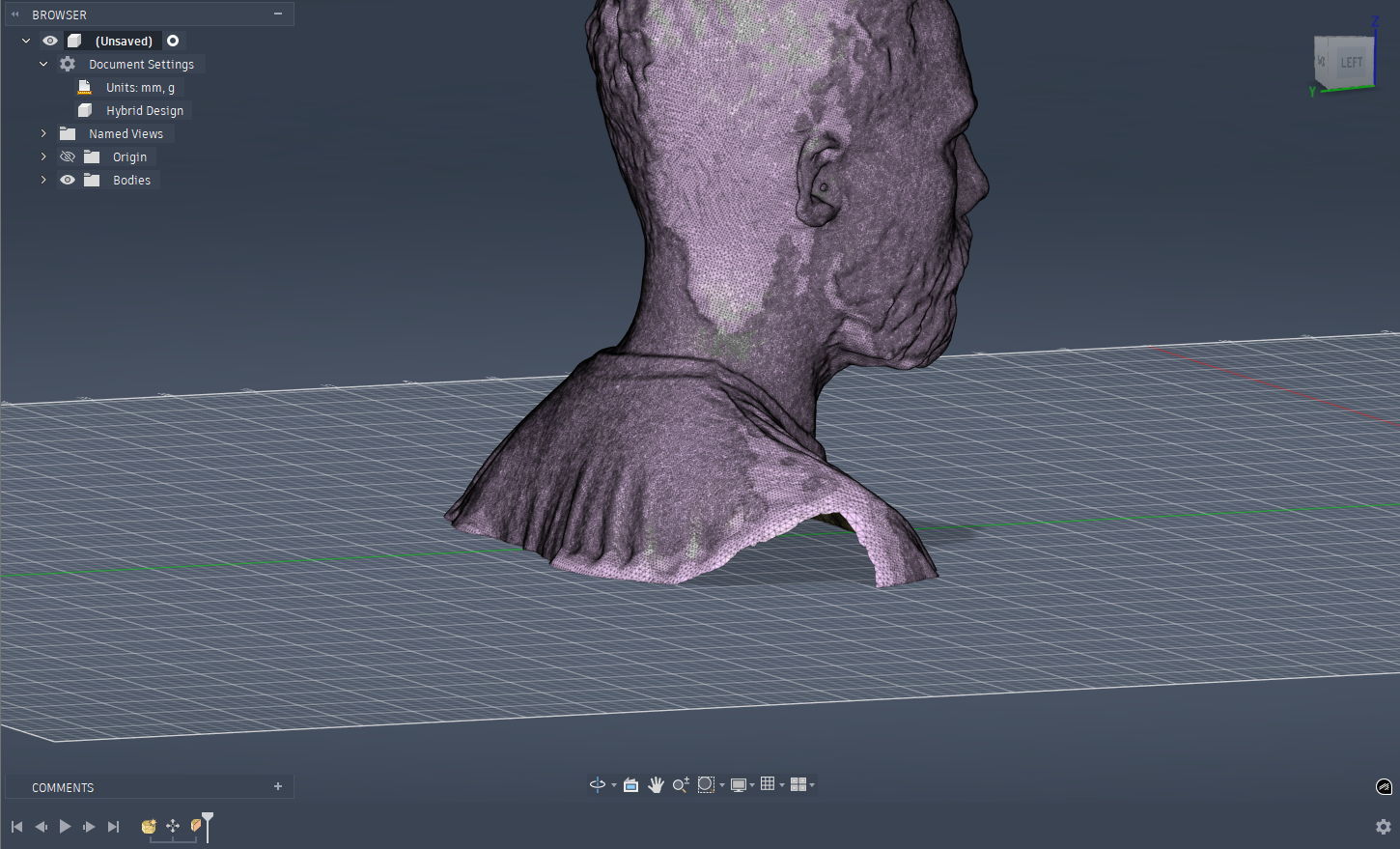Toggle visibility of the (Unsaved) document

tap(49, 41)
